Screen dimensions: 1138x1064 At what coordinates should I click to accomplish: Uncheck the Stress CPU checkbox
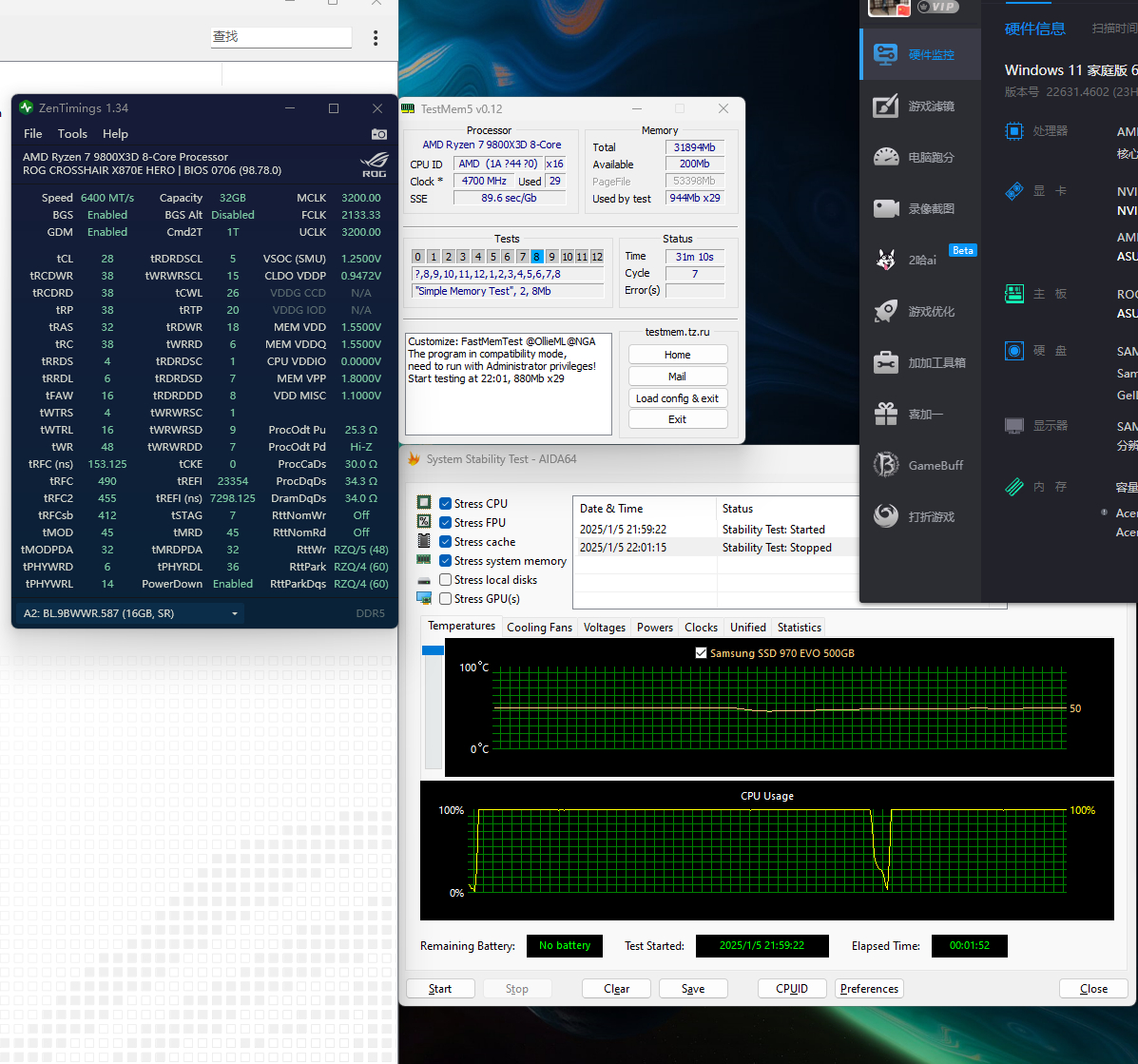(x=446, y=504)
